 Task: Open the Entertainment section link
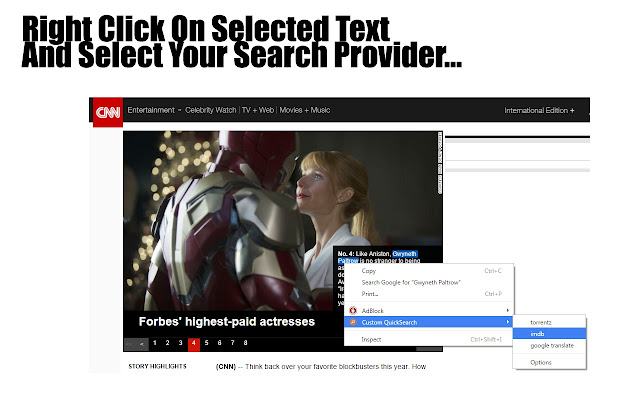(x=151, y=110)
